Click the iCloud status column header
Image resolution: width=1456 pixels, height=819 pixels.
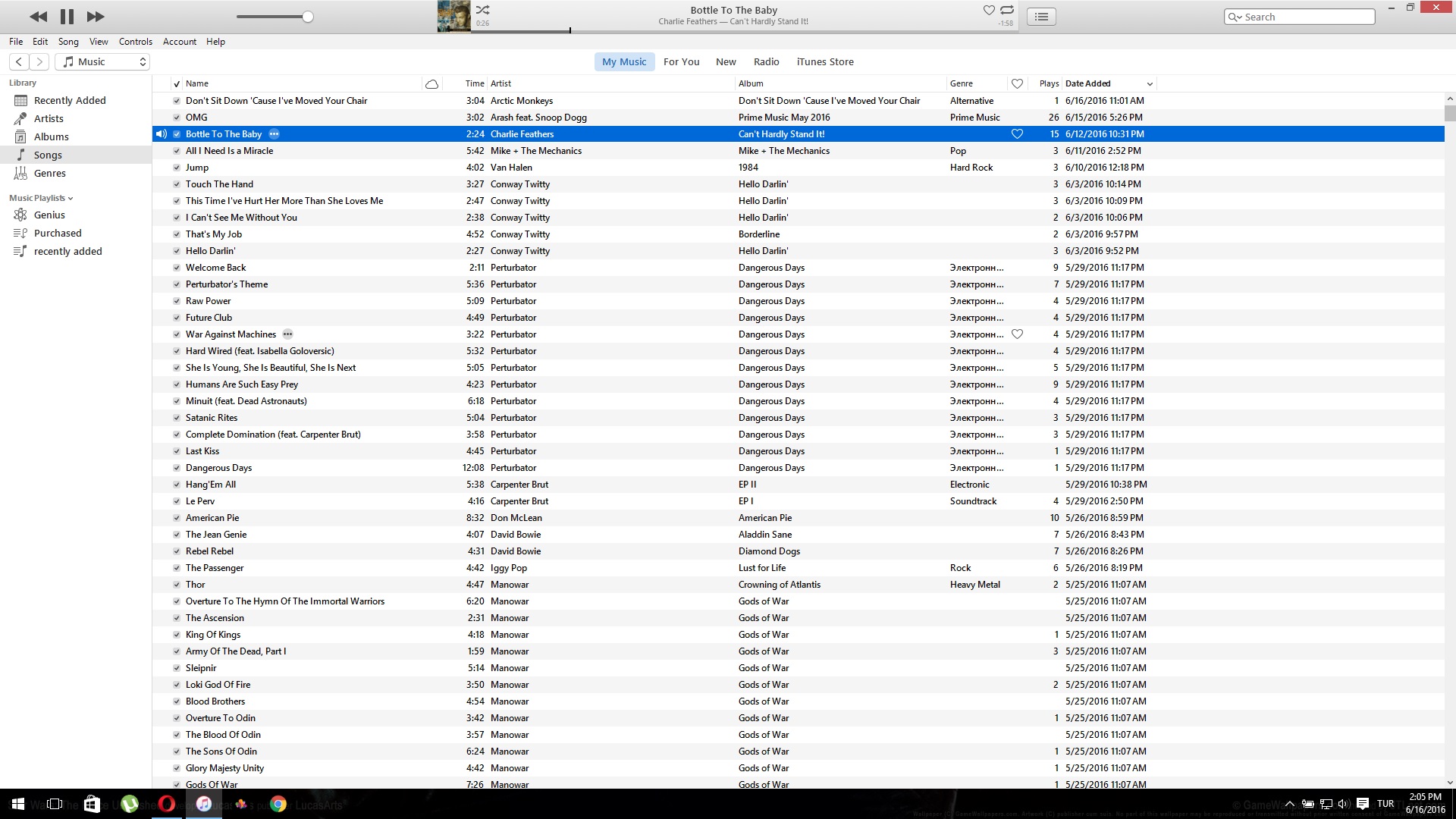click(431, 84)
